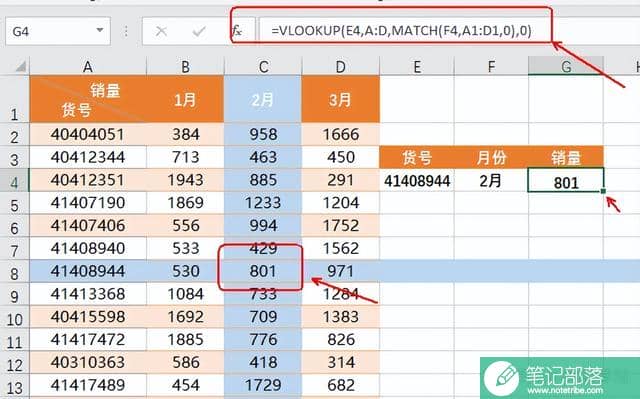The width and height of the screenshot is (640, 399).
Task: Click cell containing 40415598
Action: click(x=88, y=317)
